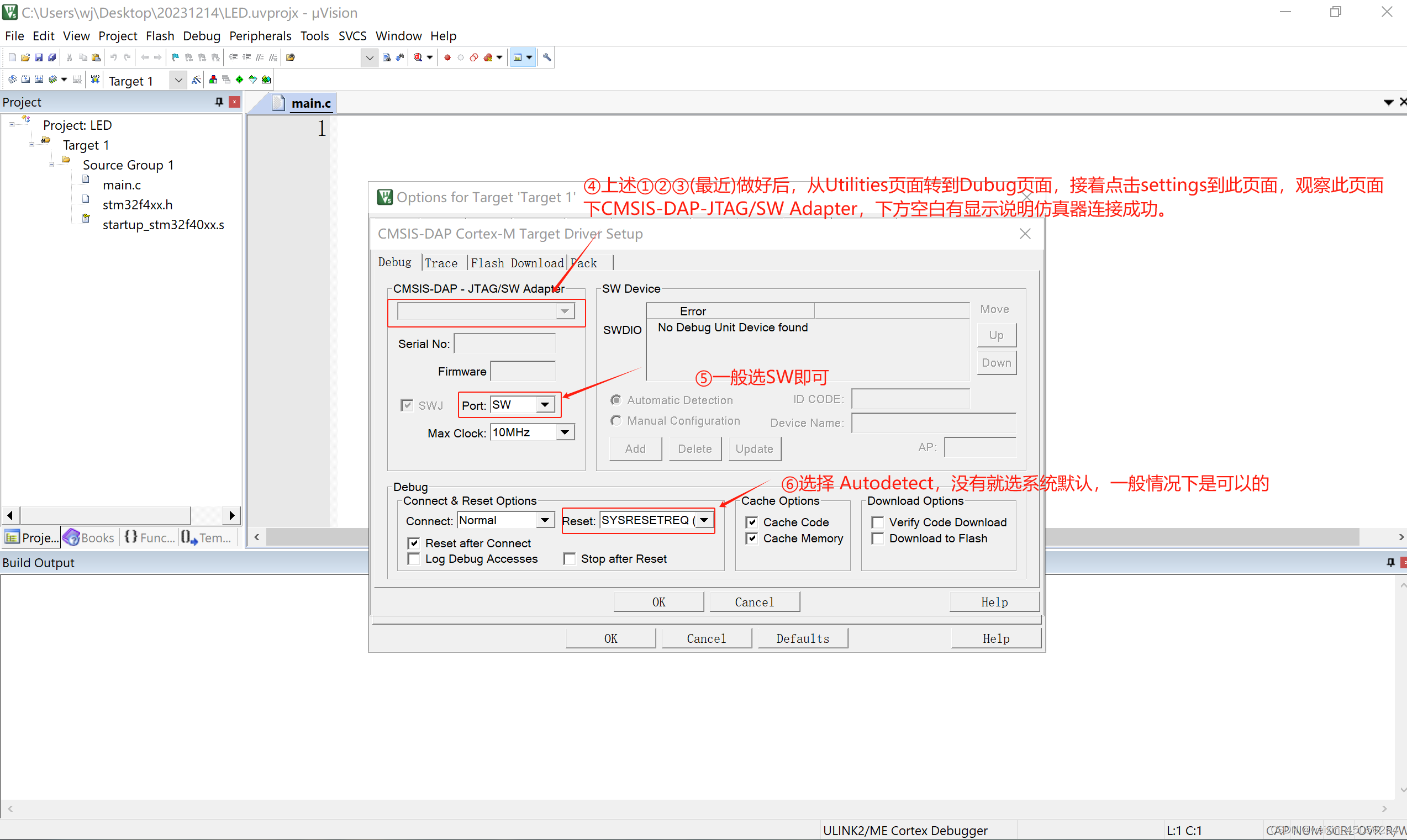Screen dimensions: 1407x840
Task: Click the Paste toolbar icon
Action: tap(96, 57)
